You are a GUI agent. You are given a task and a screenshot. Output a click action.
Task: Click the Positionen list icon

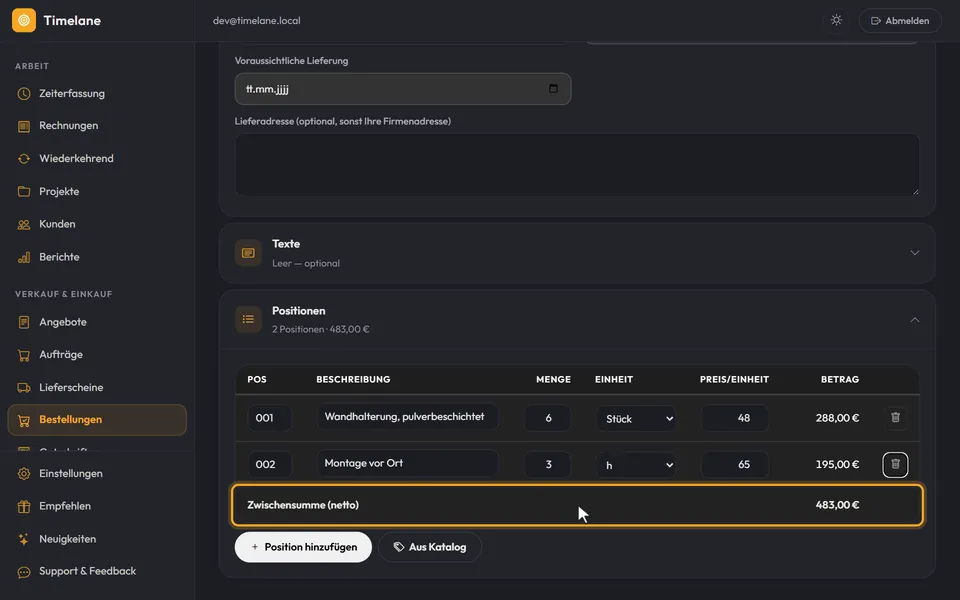pyautogui.click(x=249, y=320)
